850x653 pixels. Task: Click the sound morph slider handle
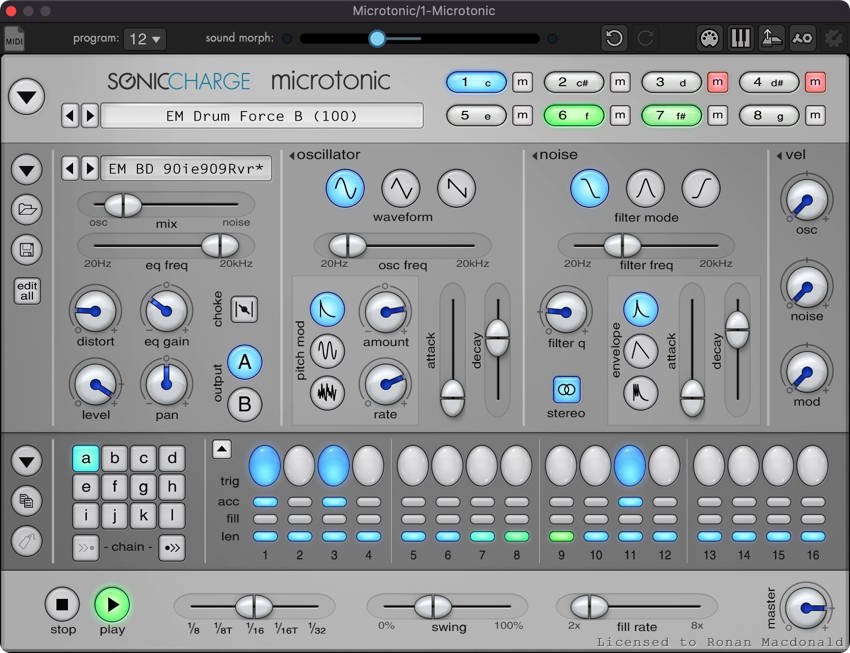[x=377, y=38]
